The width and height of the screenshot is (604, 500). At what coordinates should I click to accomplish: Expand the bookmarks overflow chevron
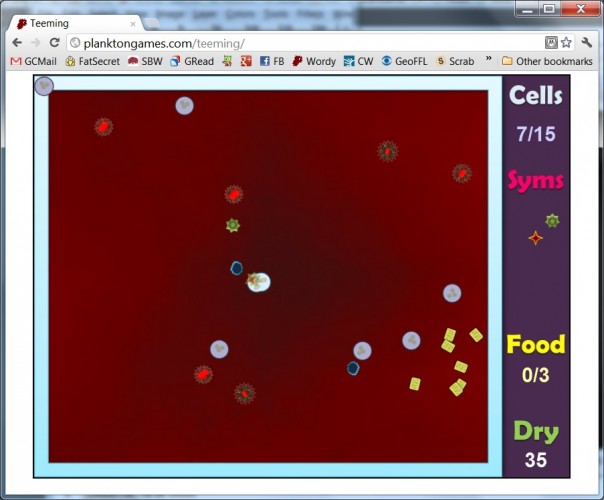[x=488, y=59]
